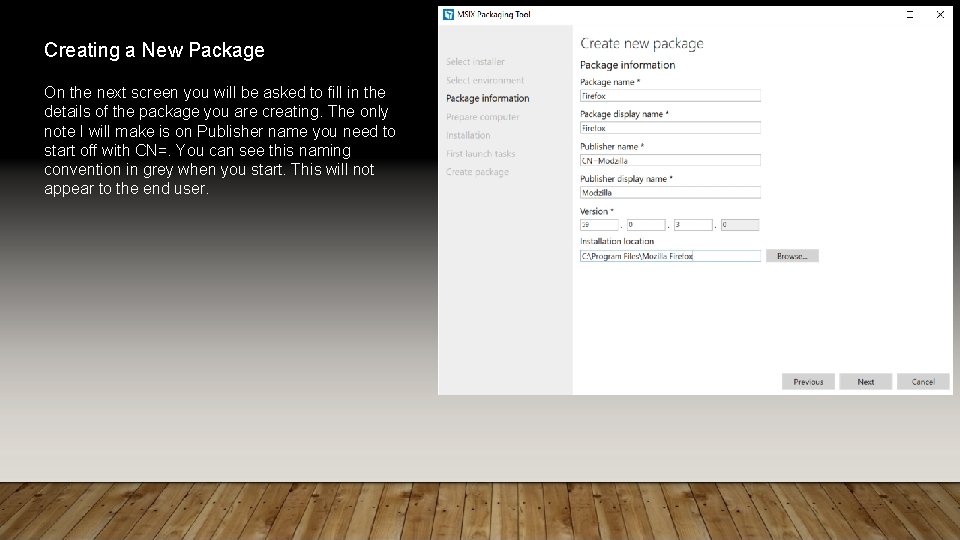
Task: Click the 'Publisher display name *' label
Action: (626, 179)
